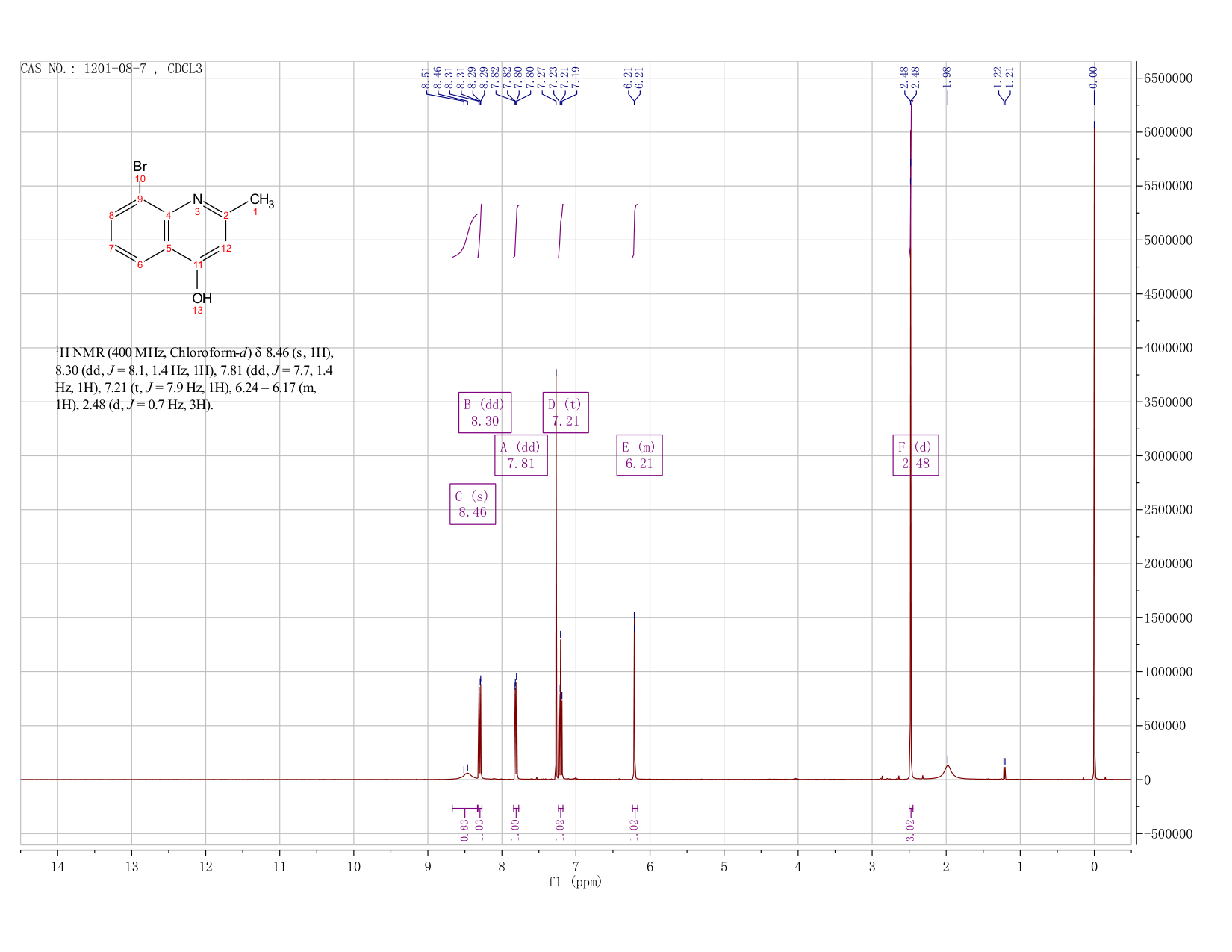Select the f1 (ppm) axis title
1232x952 pixels.
pos(575,882)
